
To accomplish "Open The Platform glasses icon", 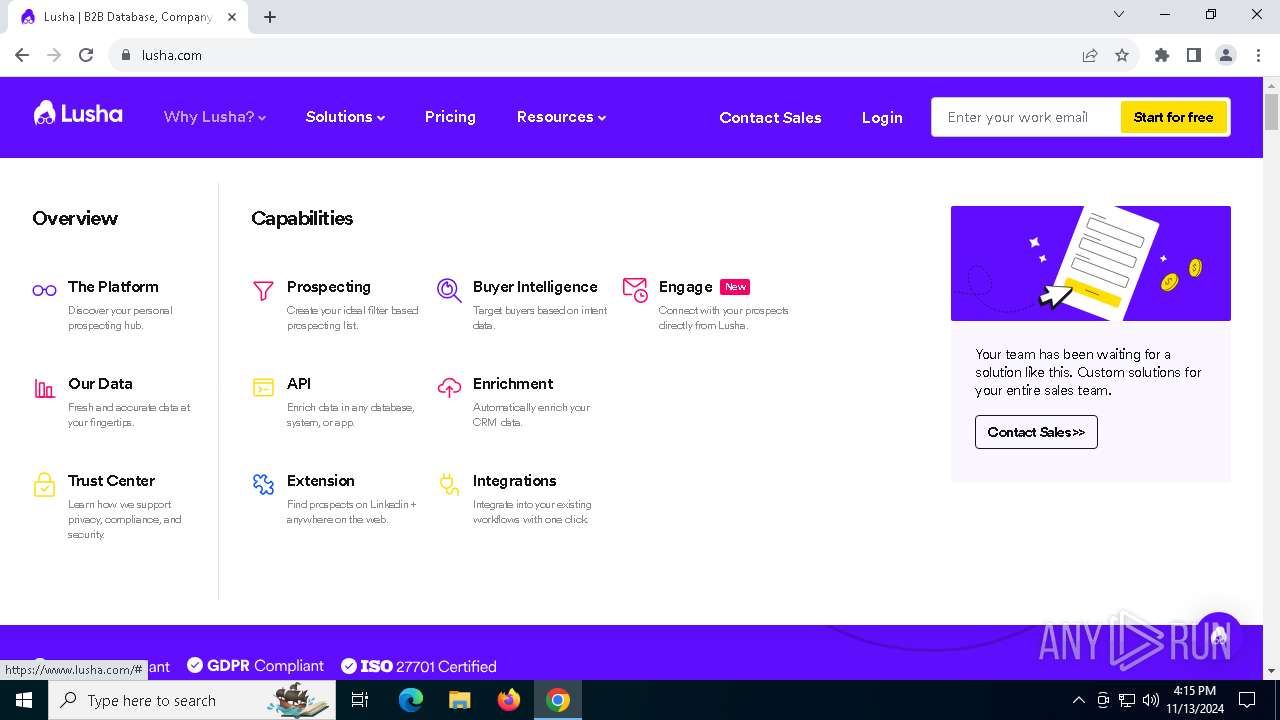I will 44,290.
